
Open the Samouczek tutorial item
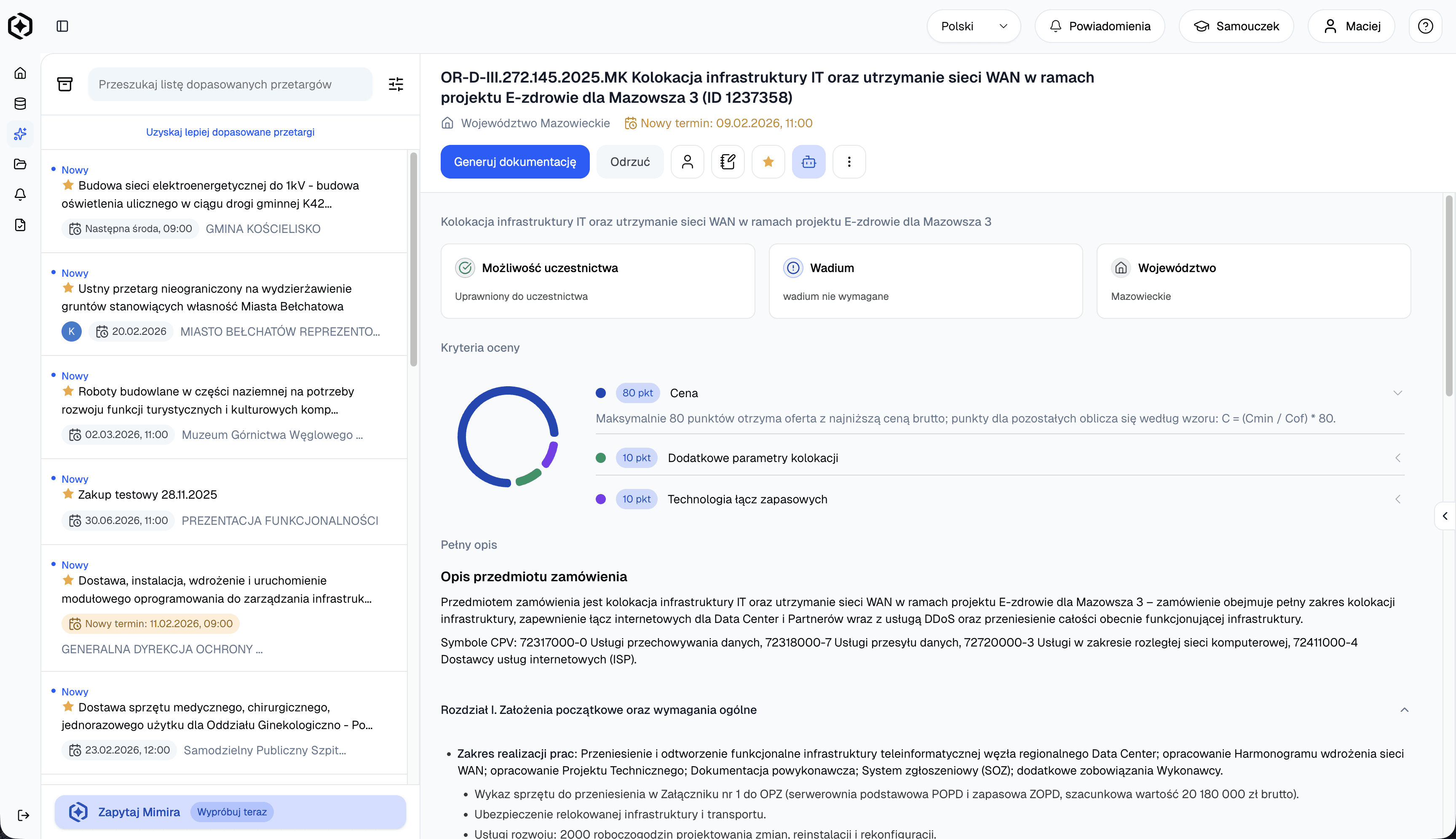click(x=1236, y=26)
